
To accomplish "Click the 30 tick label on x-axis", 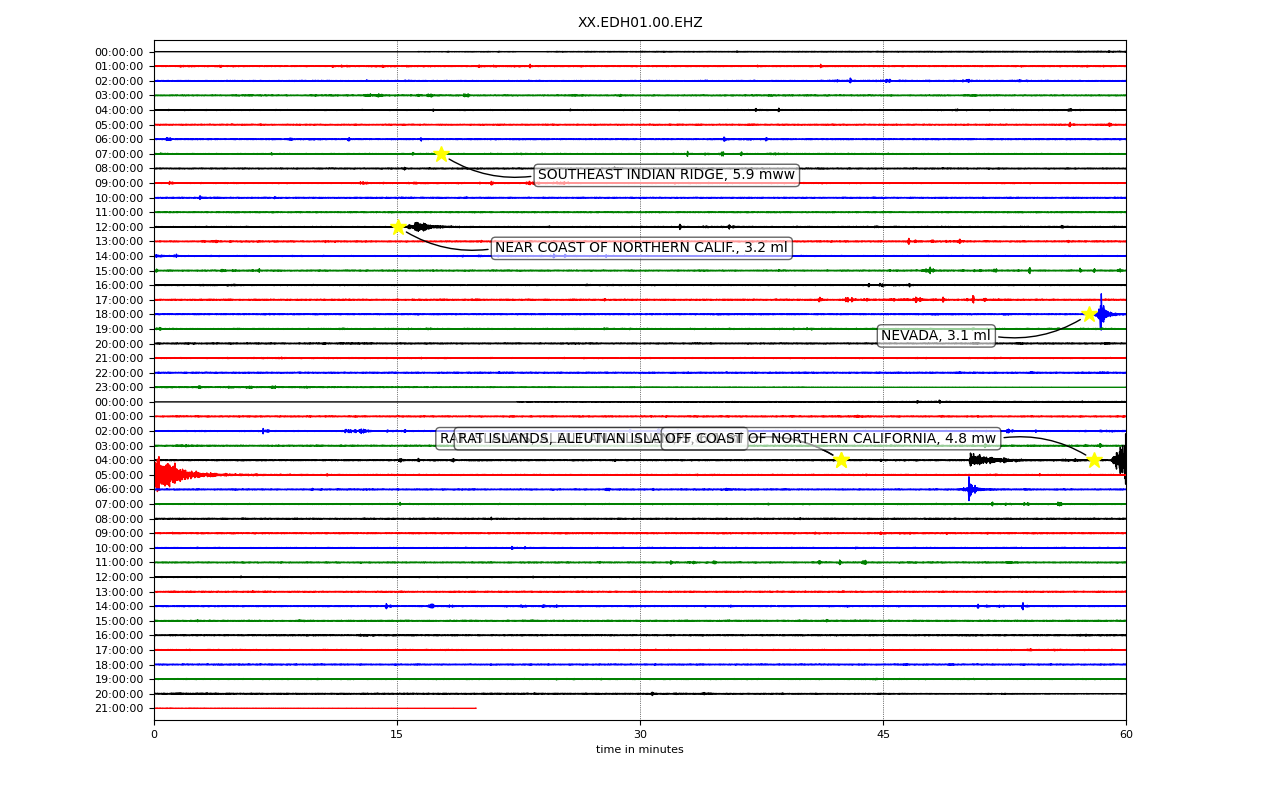I will click(640, 735).
